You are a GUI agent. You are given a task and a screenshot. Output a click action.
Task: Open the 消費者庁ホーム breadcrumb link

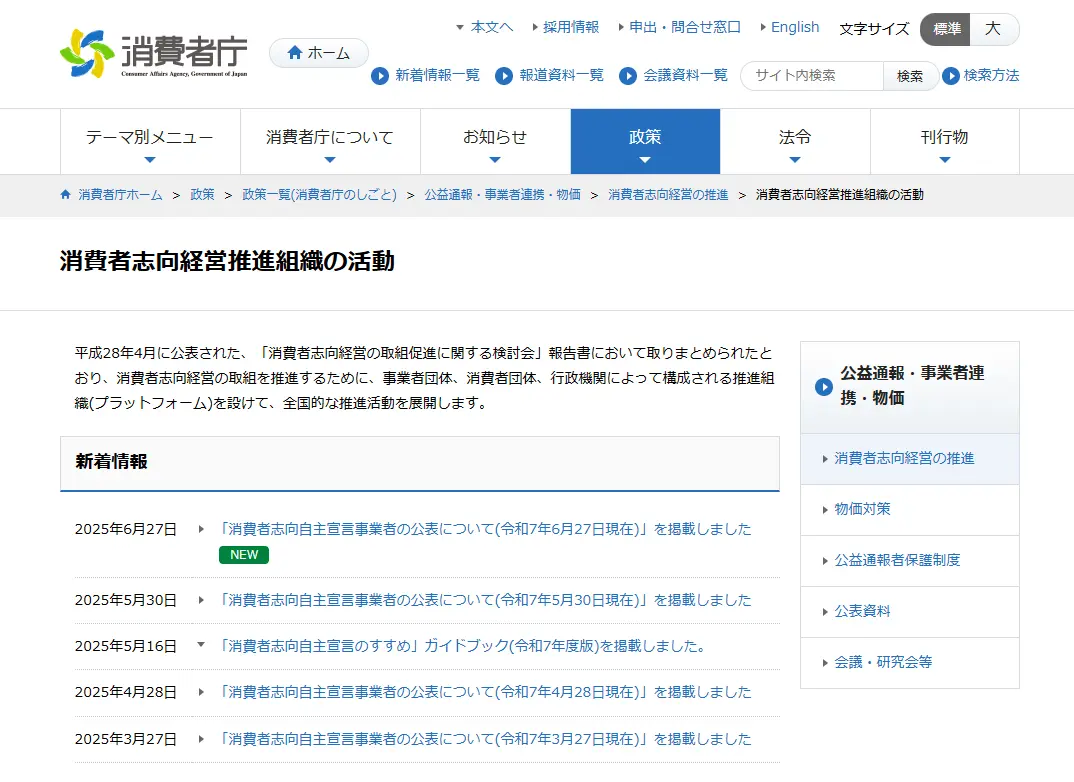point(120,194)
